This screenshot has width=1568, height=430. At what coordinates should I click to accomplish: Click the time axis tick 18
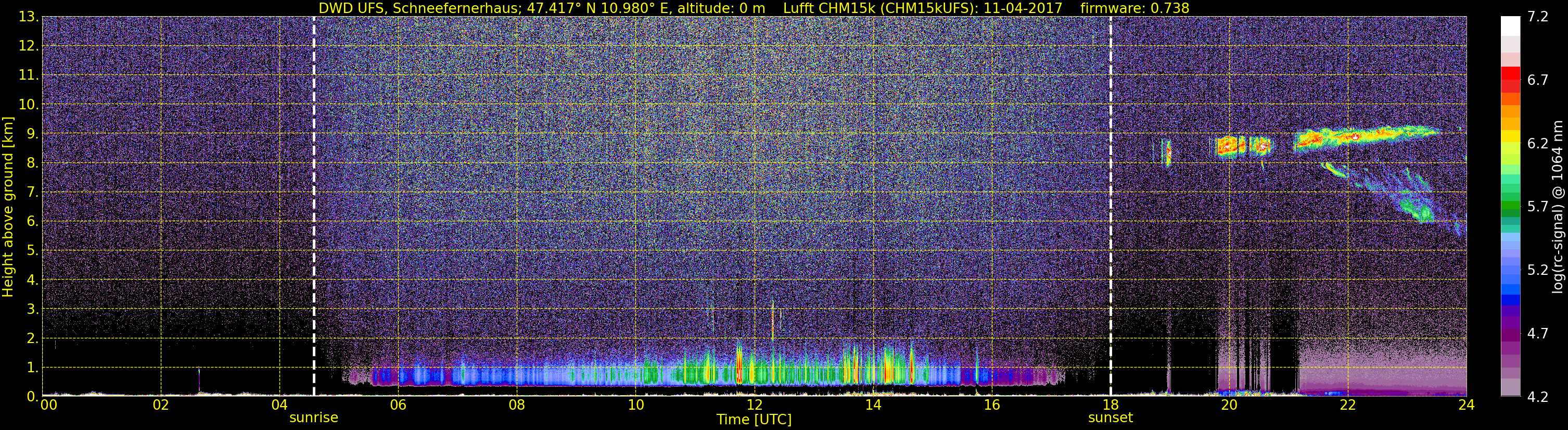tap(1110, 405)
